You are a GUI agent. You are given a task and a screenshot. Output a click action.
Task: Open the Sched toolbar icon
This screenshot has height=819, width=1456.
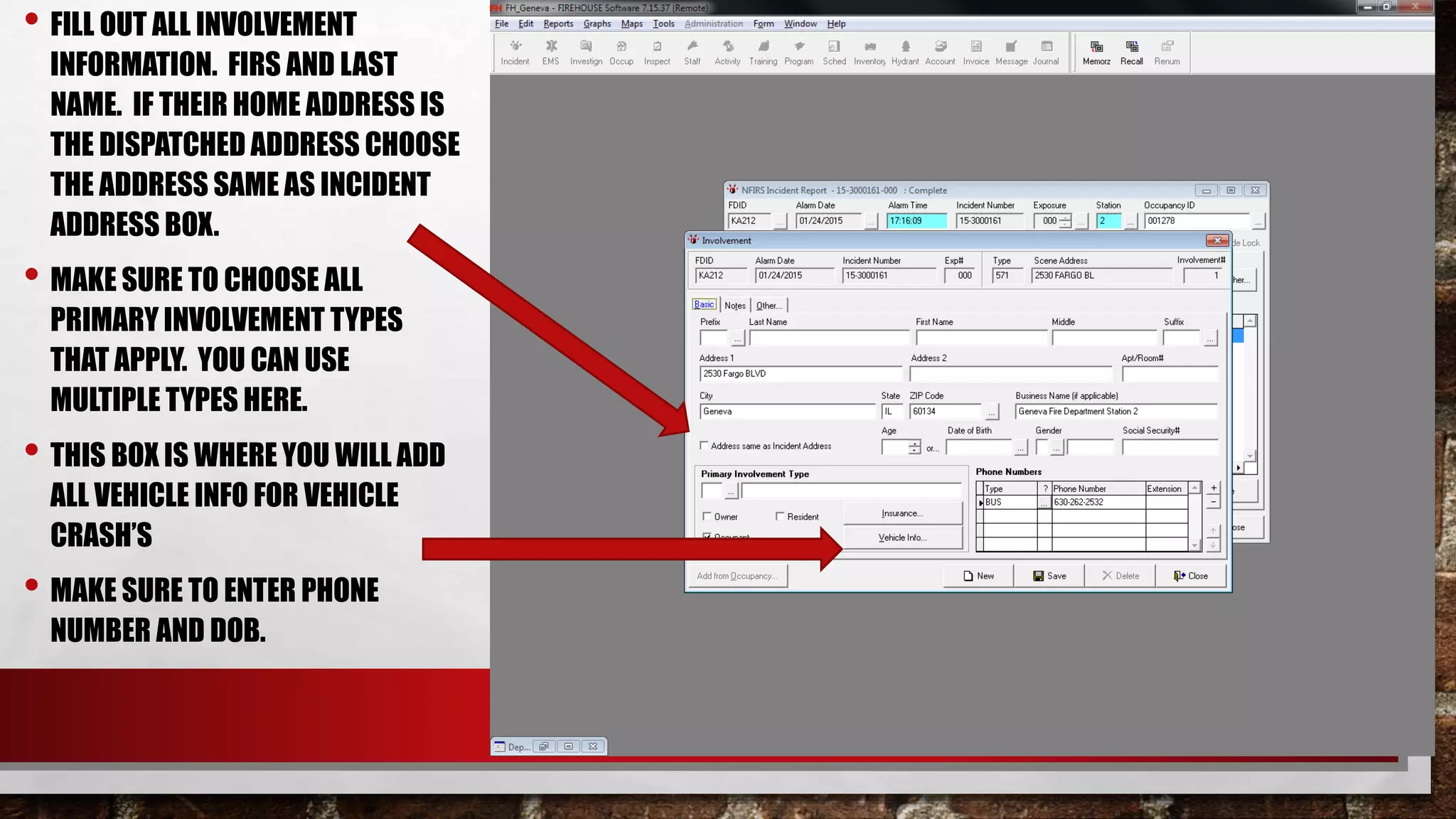tap(835, 53)
